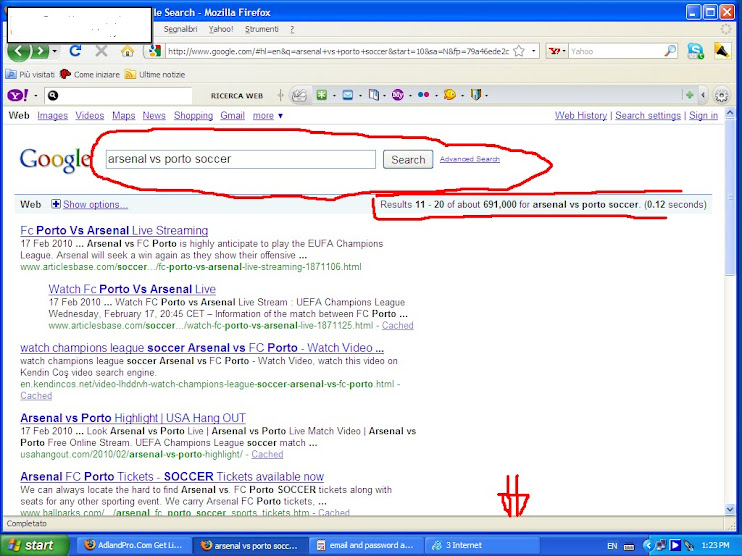Bookmark this page with the star icon
Image resolution: width=742 pixels, height=556 pixels.
pyautogui.click(x=519, y=51)
